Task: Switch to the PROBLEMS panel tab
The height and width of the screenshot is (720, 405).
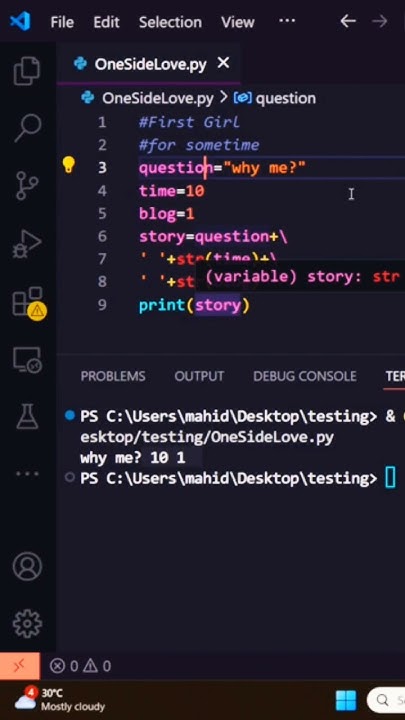Action: [x=113, y=376]
